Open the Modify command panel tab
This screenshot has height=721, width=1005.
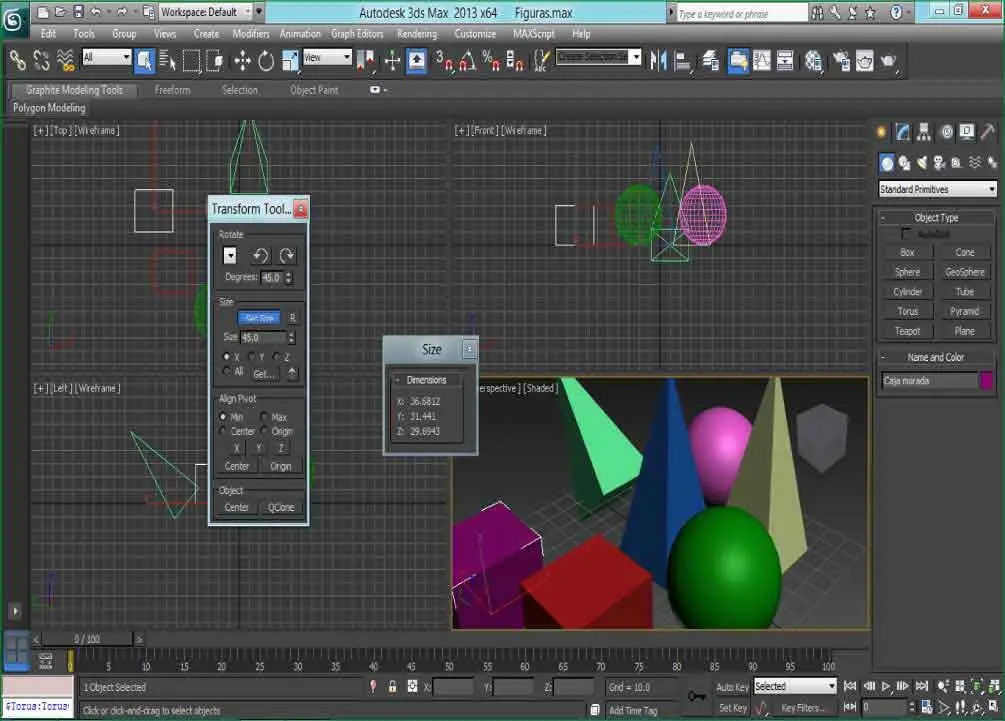tap(902, 132)
